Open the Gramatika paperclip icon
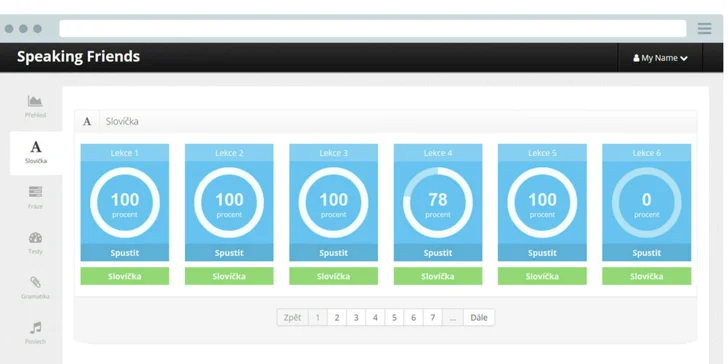 [x=35, y=282]
